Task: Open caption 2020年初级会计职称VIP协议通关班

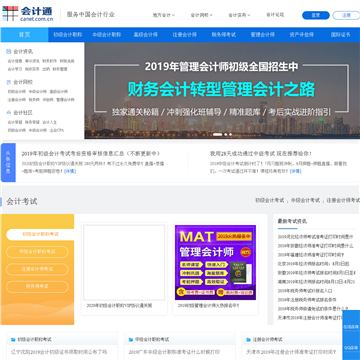Action: (x=119, y=305)
